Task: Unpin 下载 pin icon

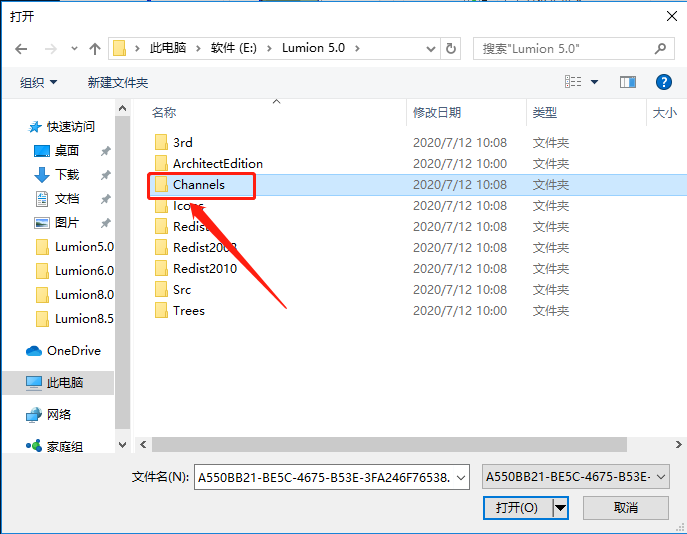Action: pyautogui.click(x=105, y=175)
